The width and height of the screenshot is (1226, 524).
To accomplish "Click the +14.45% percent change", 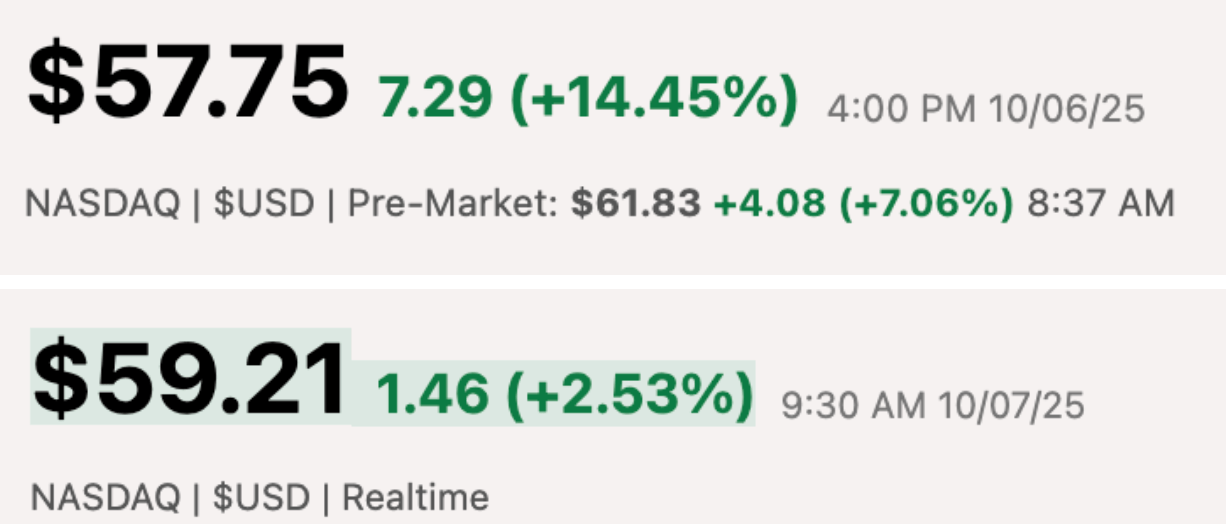I will pos(655,97).
